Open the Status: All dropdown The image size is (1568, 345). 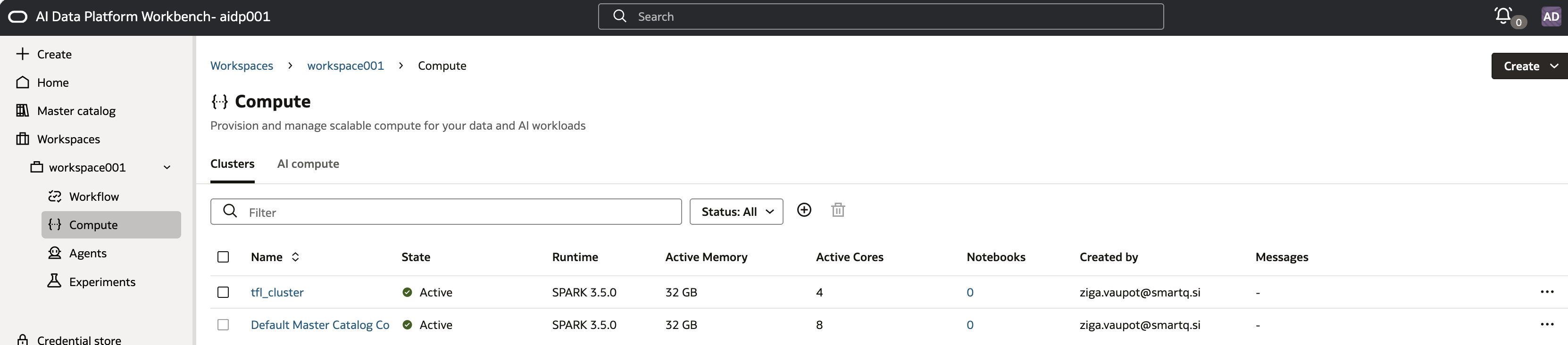736,211
